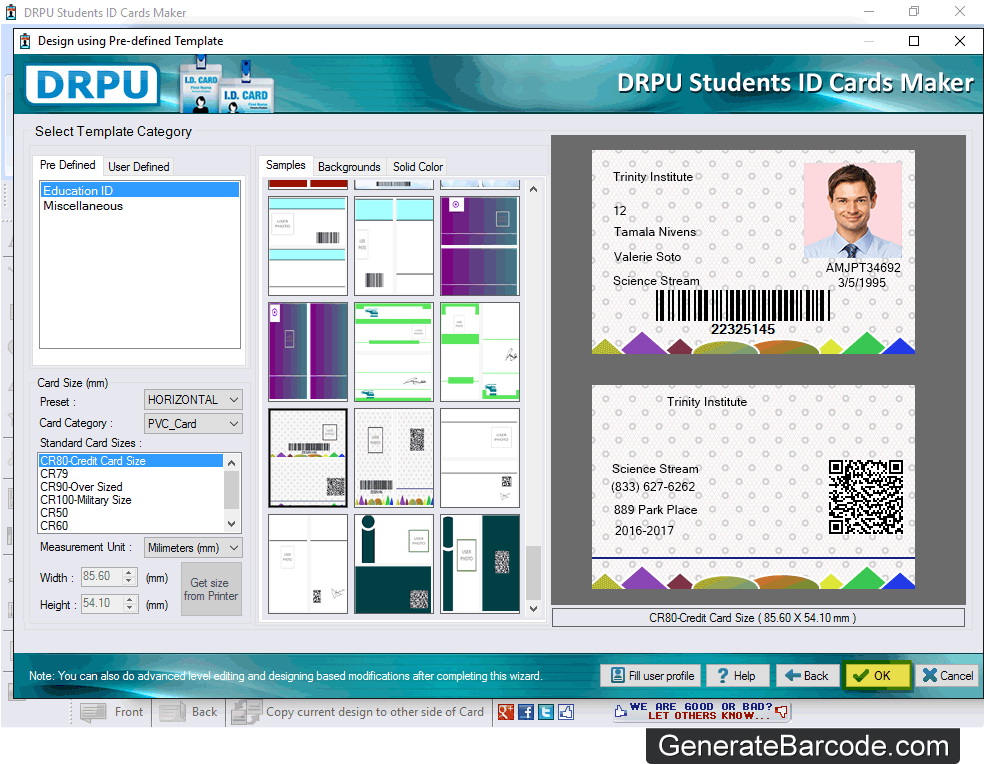This screenshot has width=984, height=764.
Task: Click the OK button
Action: point(877,675)
